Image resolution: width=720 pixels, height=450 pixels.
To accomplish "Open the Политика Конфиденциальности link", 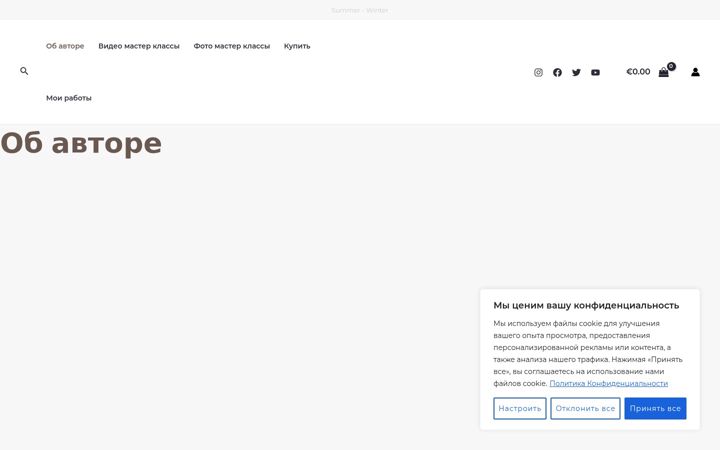I will pos(608,383).
